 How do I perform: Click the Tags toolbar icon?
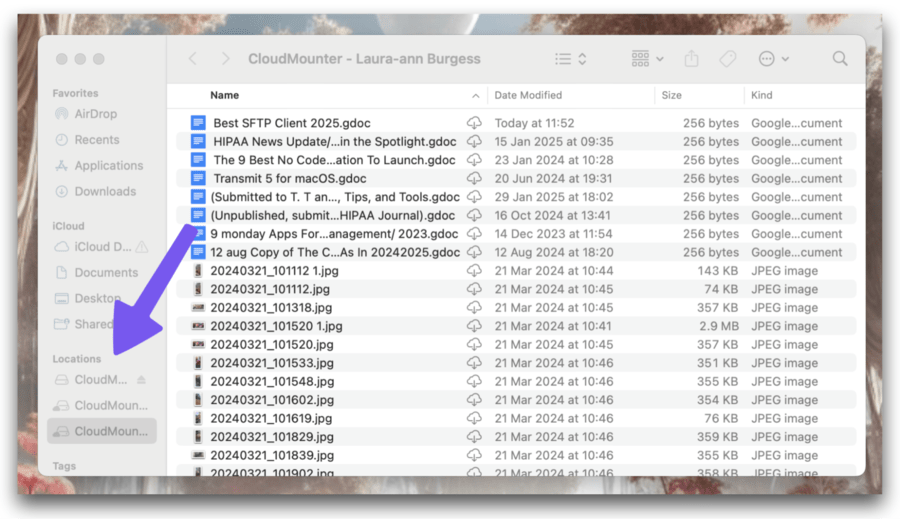point(727,59)
